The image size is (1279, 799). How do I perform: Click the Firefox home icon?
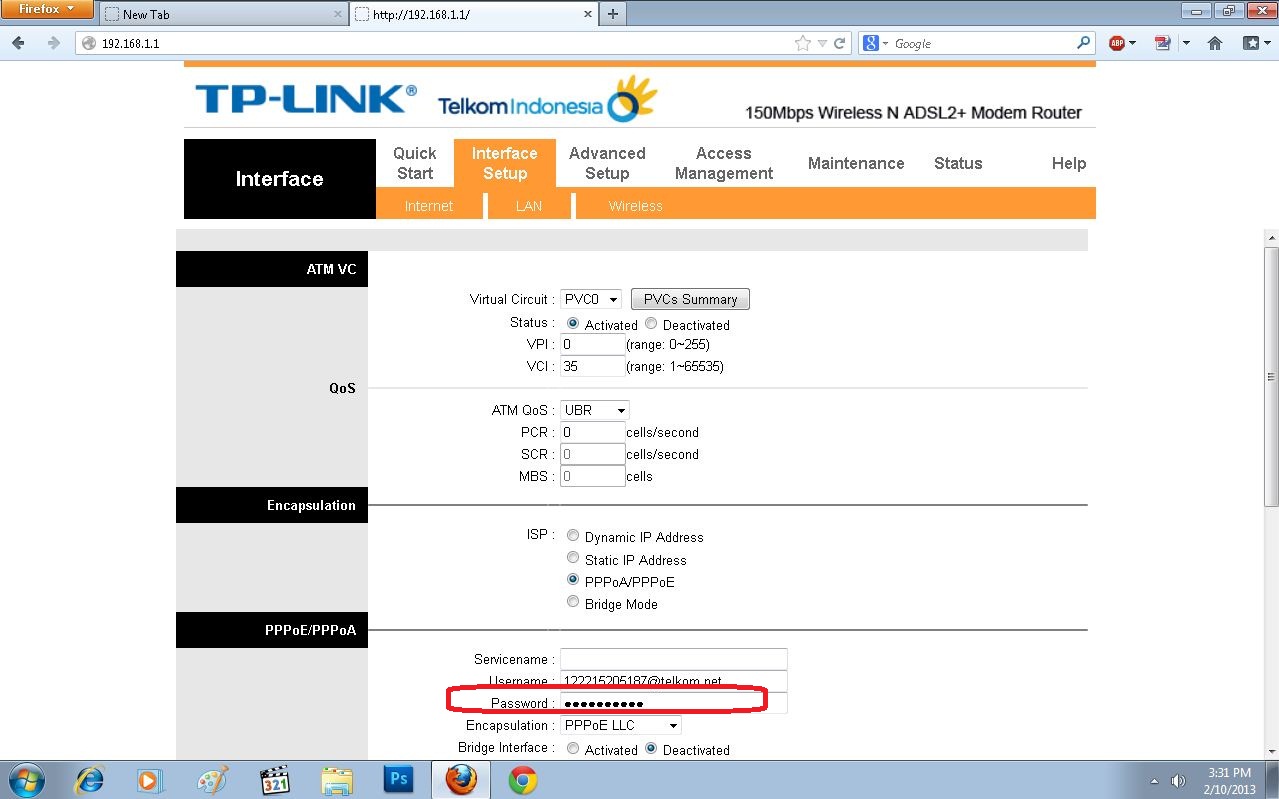point(1215,43)
